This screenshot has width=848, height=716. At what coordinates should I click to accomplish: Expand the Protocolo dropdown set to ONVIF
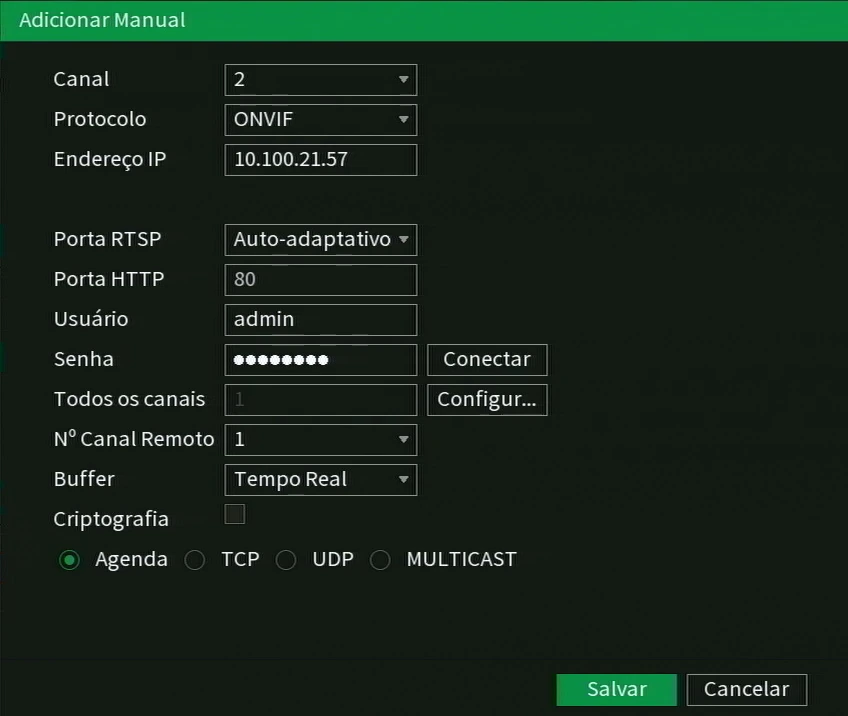(321, 120)
